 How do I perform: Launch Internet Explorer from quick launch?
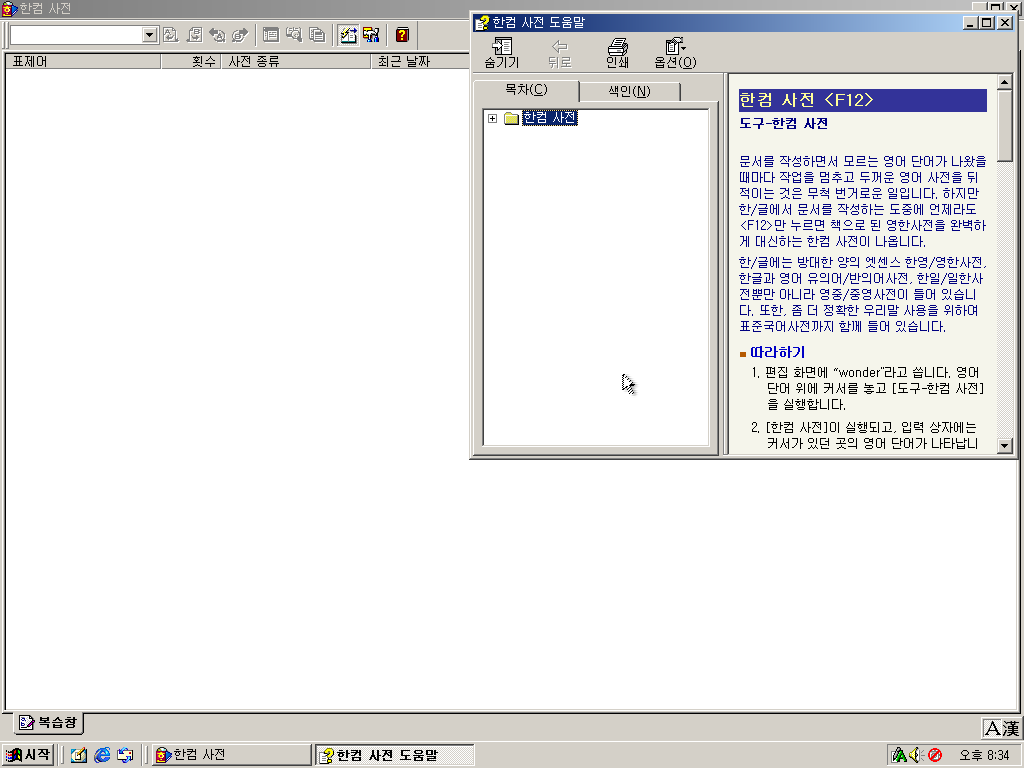[x=102, y=756]
